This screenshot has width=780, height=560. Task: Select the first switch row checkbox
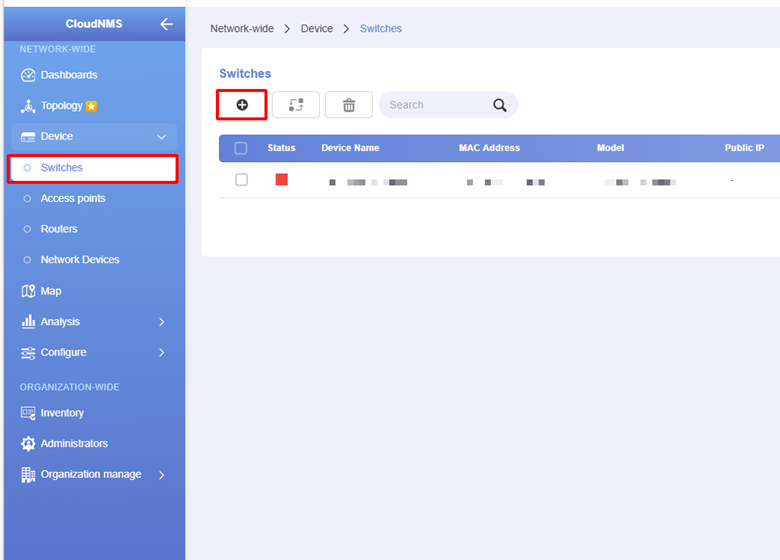[241, 180]
